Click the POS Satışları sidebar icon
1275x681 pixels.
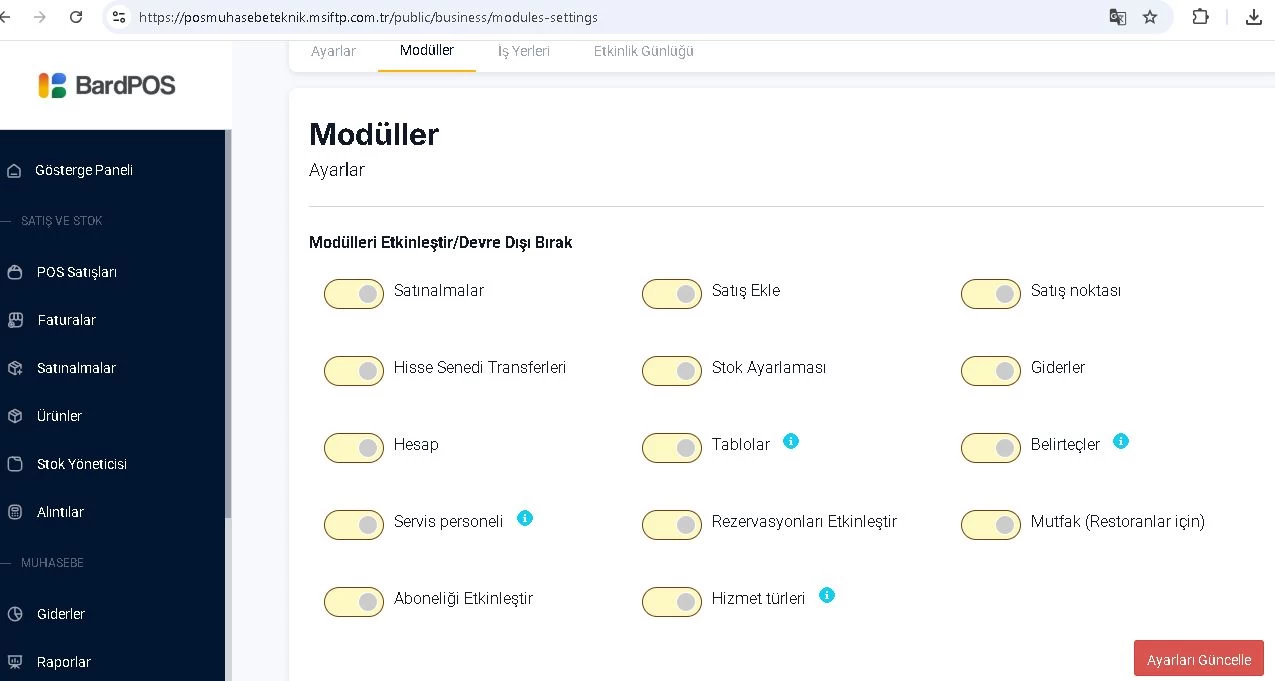[x=14, y=272]
